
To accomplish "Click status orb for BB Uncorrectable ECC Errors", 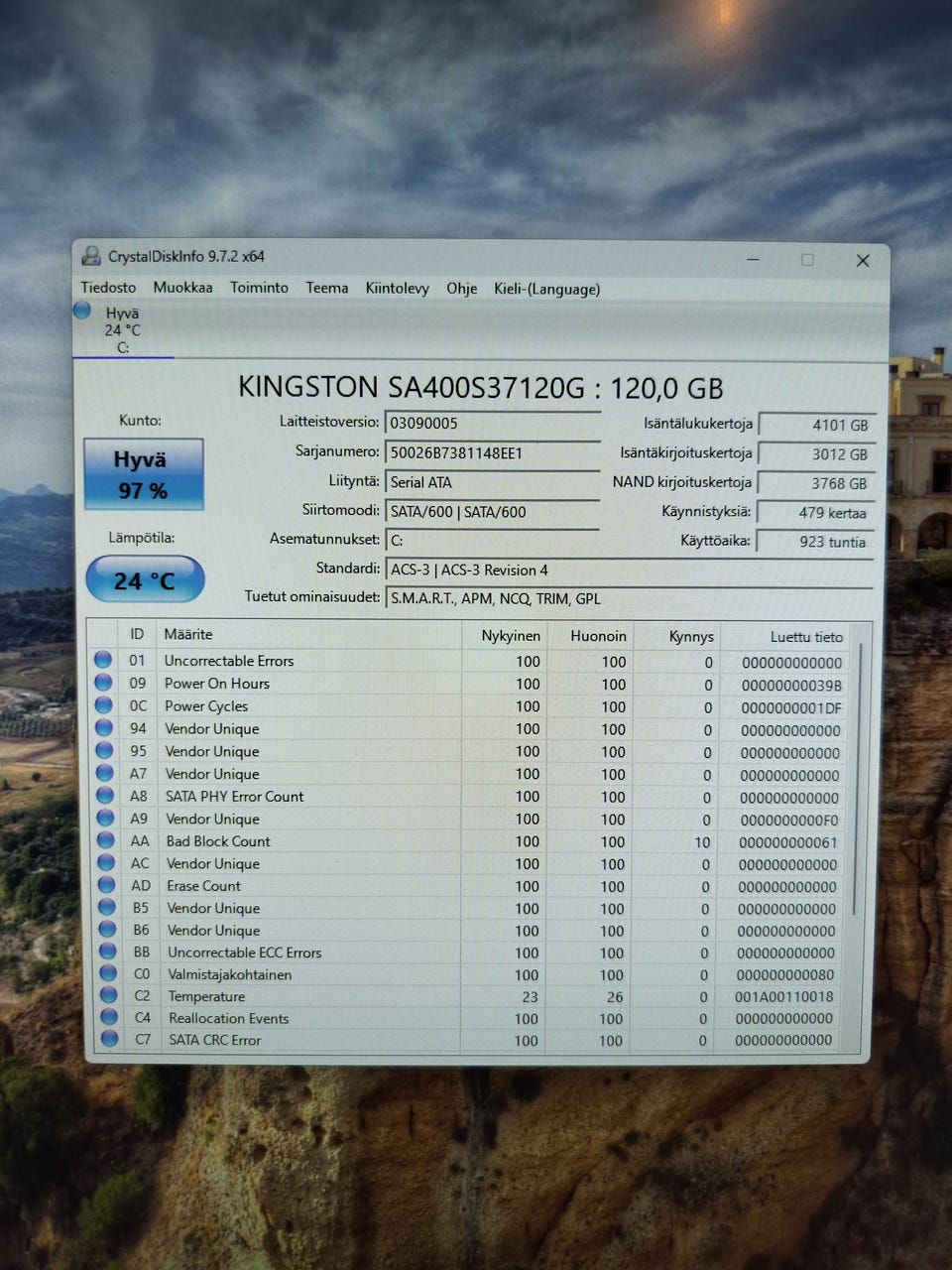I will tap(108, 952).
